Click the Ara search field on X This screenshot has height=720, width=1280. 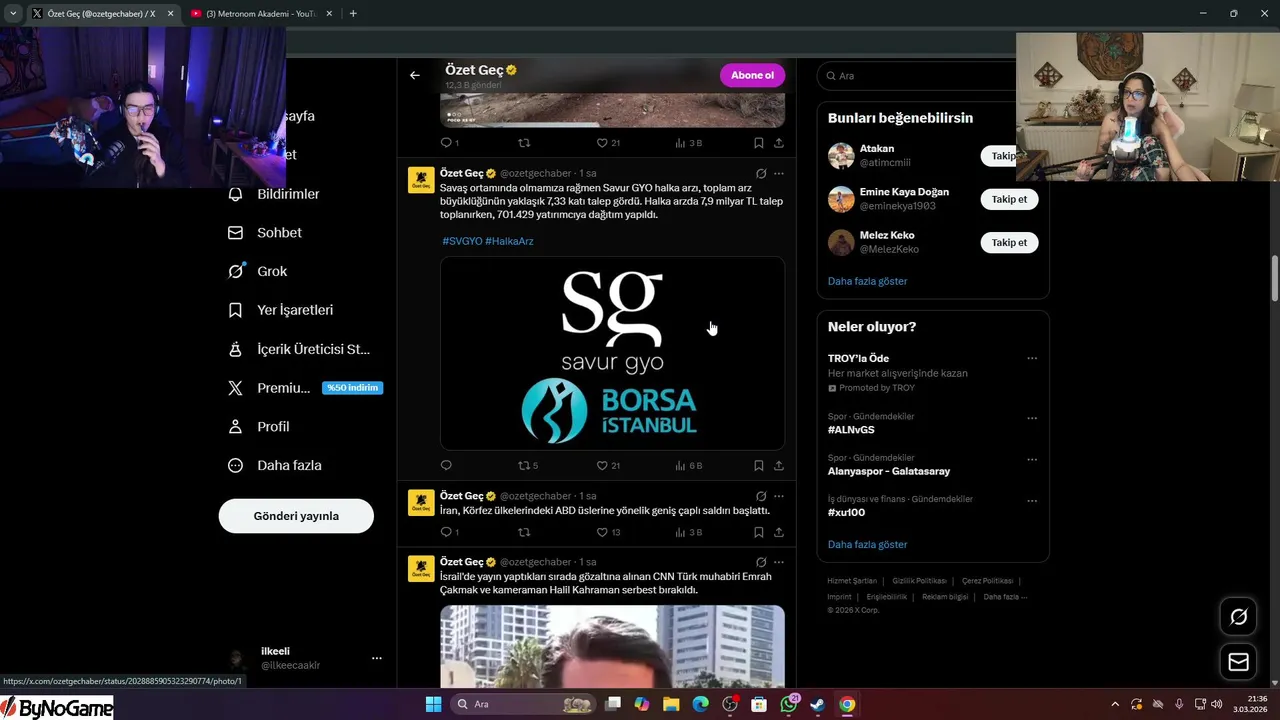click(x=917, y=76)
